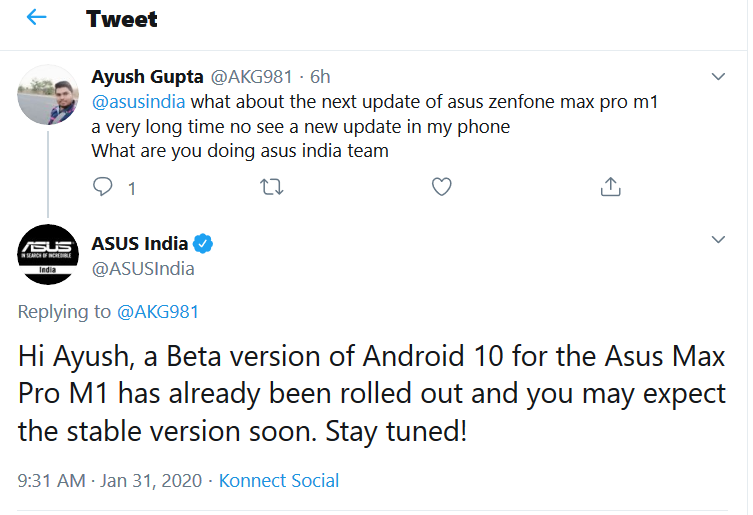
Task: Click the reply icon on Ayush's tweet
Action: (102, 186)
